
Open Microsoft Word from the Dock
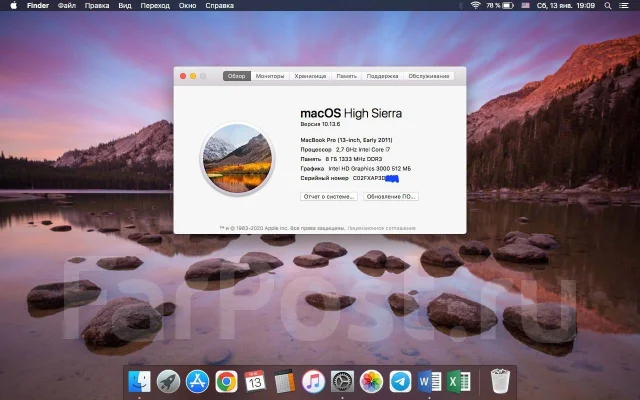[x=429, y=382]
